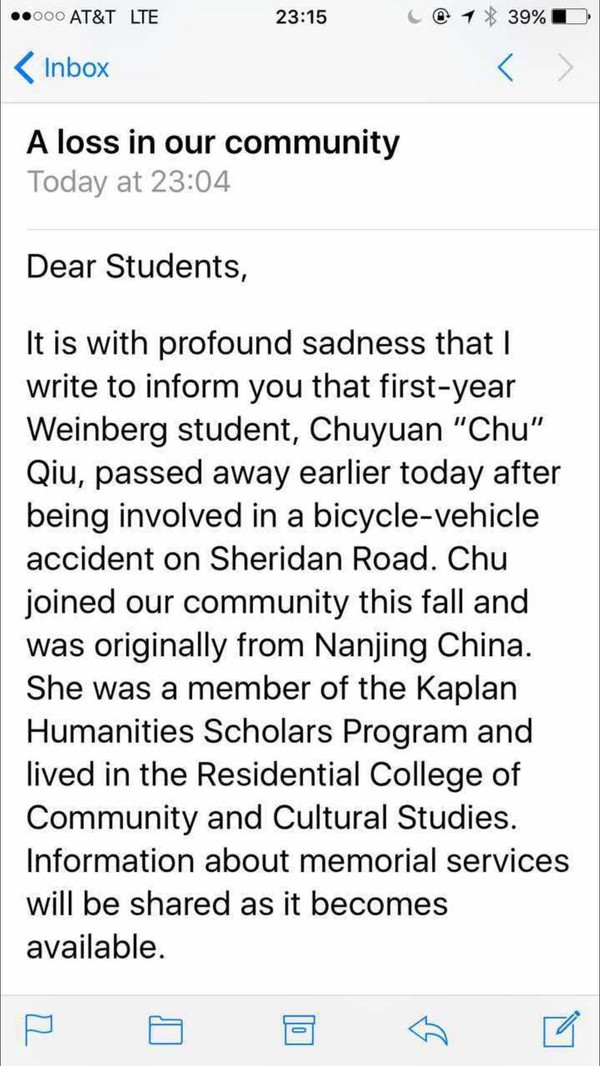Viewport: 600px width, 1066px height.
Task: Tap the subject 'A loss in our community'
Action: pos(213,143)
